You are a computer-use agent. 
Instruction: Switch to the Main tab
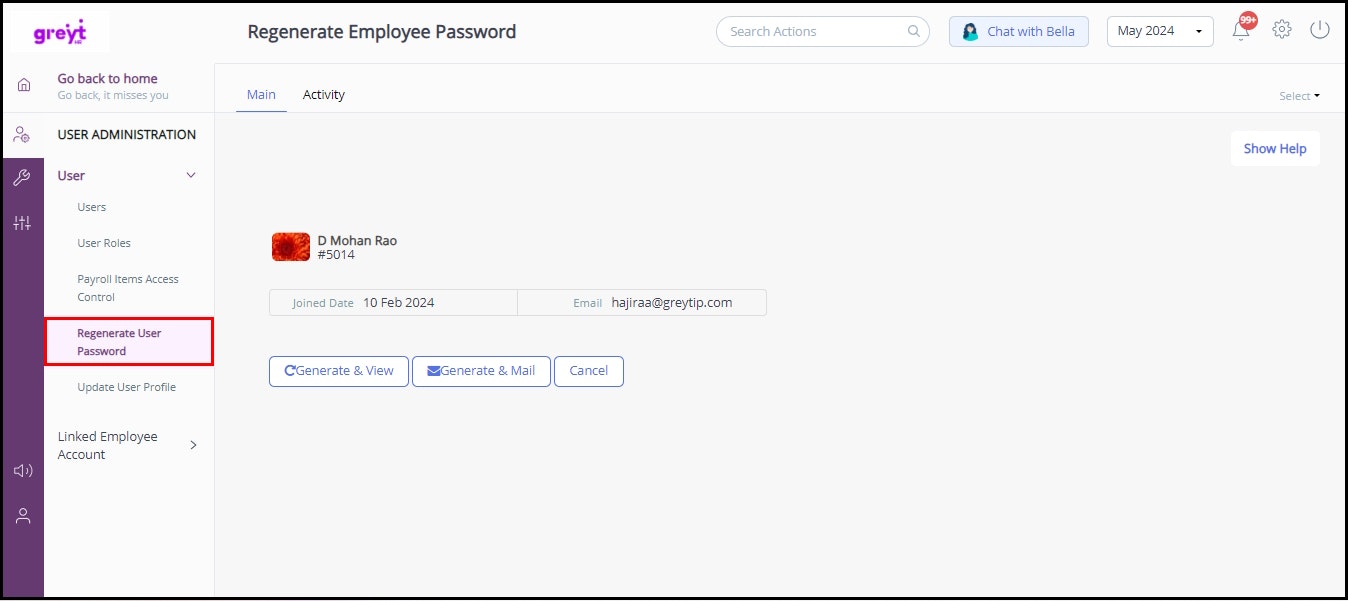[261, 94]
